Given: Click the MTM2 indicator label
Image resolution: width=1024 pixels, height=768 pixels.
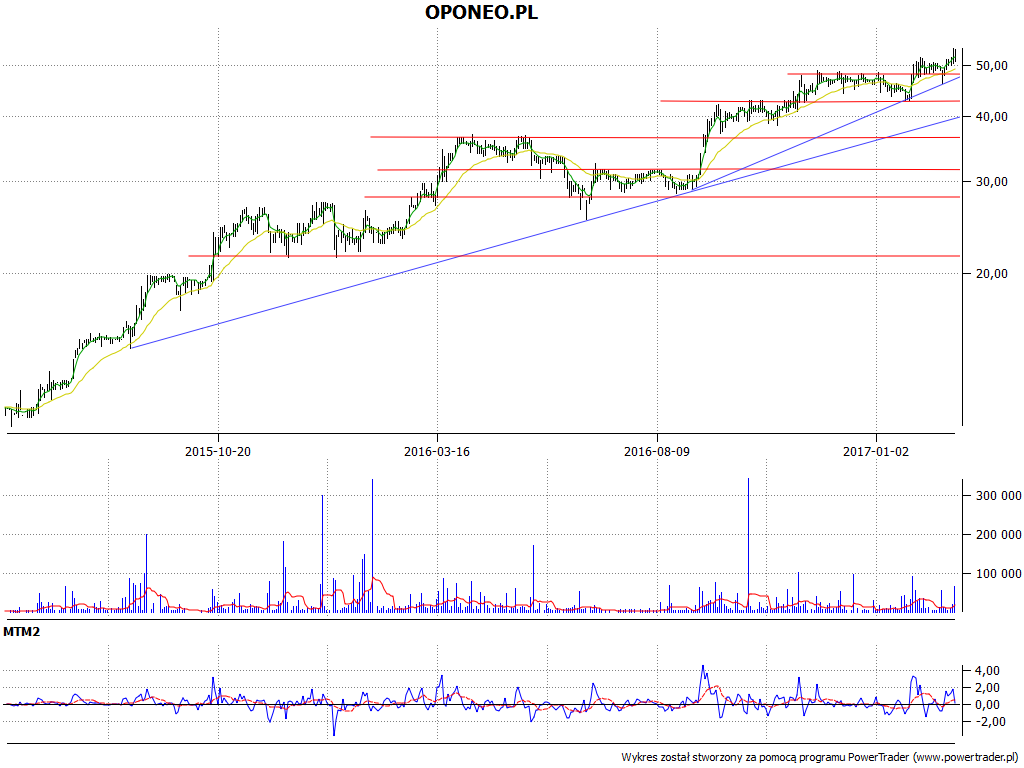Looking at the screenshot, I should point(22,632).
